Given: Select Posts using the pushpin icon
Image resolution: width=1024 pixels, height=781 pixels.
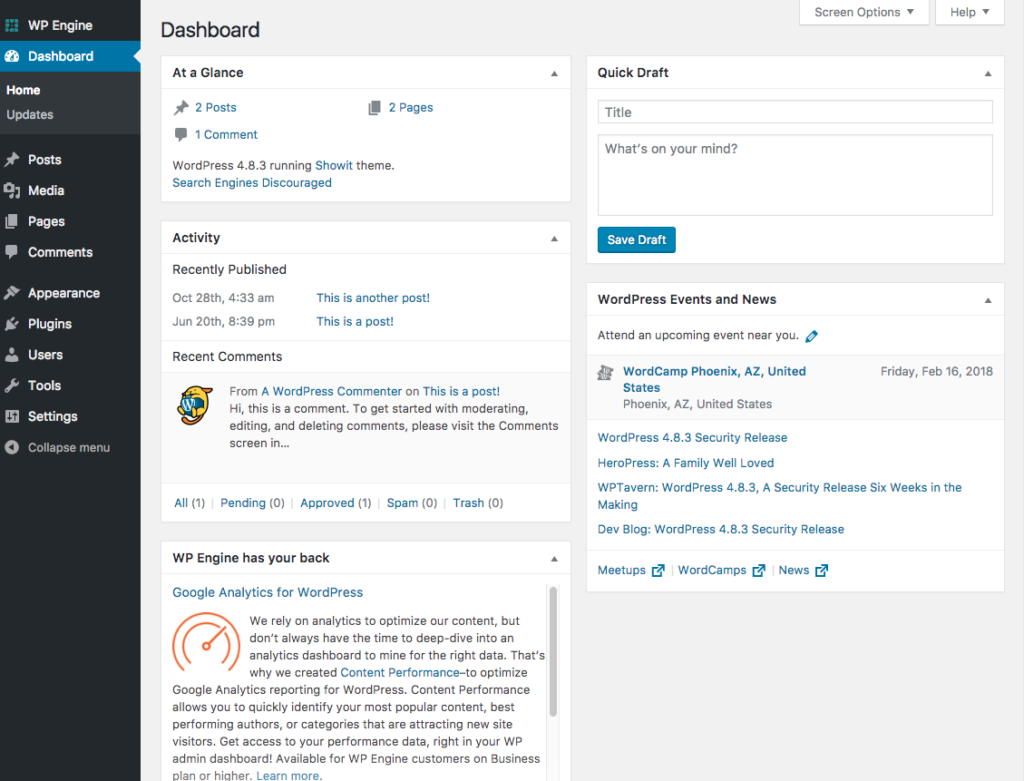Looking at the screenshot, I should (x=14, y=159).
